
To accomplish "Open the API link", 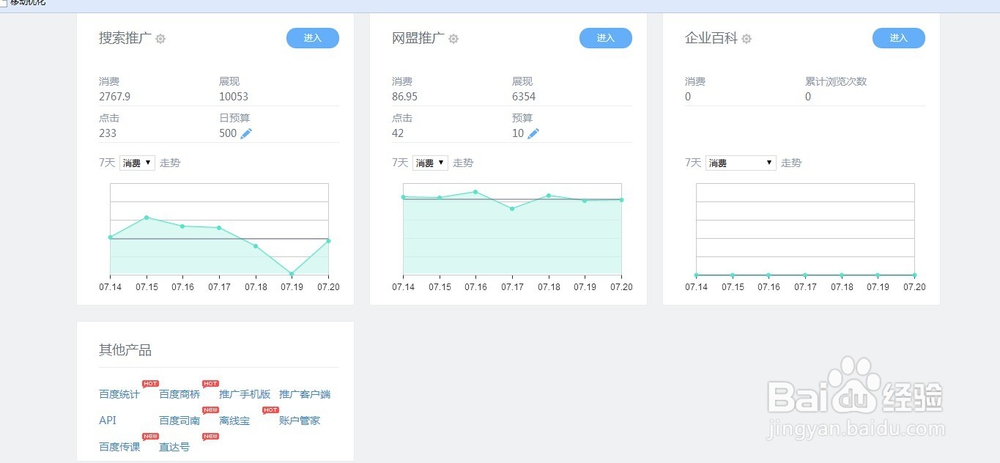I will click(108, 420).
